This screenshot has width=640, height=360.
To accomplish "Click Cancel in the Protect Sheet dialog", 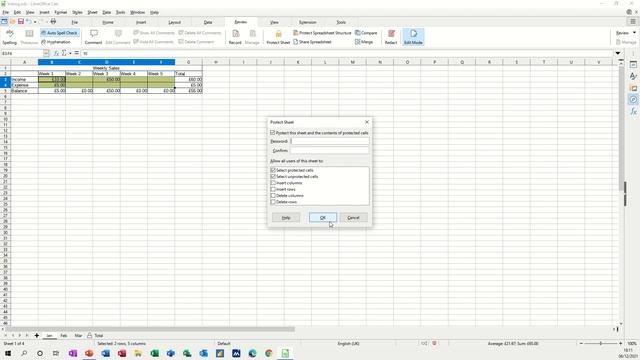I will coord(353,218).
